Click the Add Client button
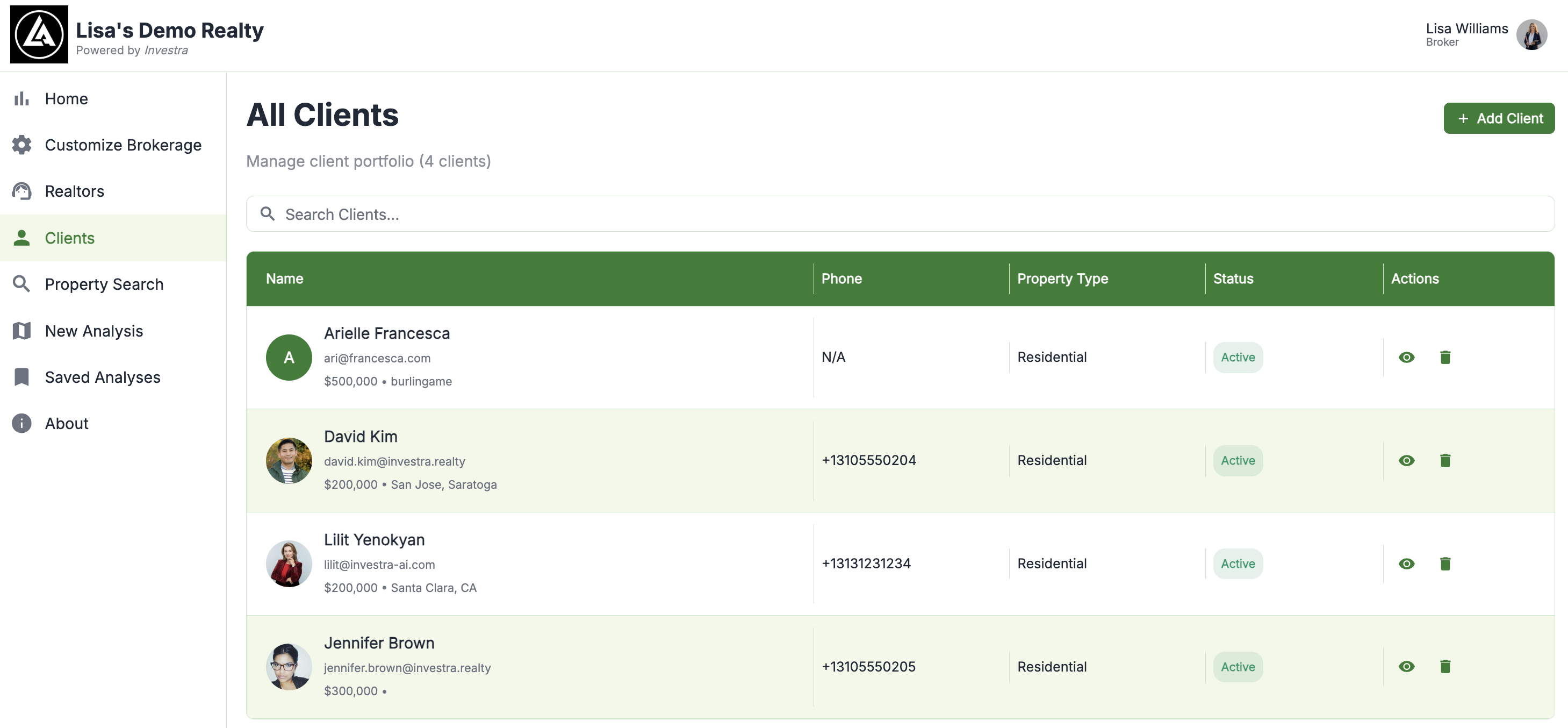The width and height of the screenshot is (1568, 728). click(1499, 118)
